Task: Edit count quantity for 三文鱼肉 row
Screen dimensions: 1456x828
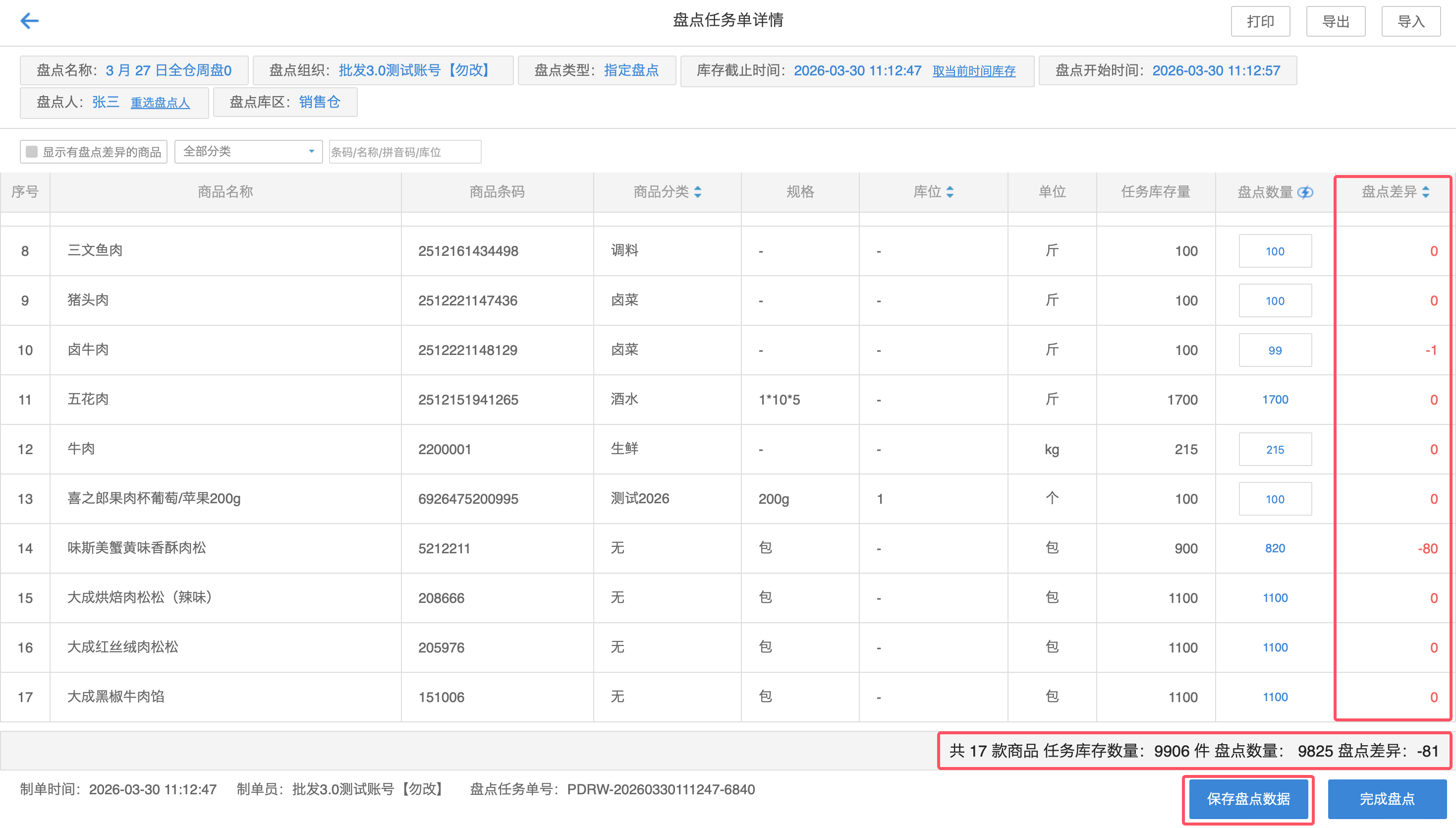Action: coord(1275,251)
